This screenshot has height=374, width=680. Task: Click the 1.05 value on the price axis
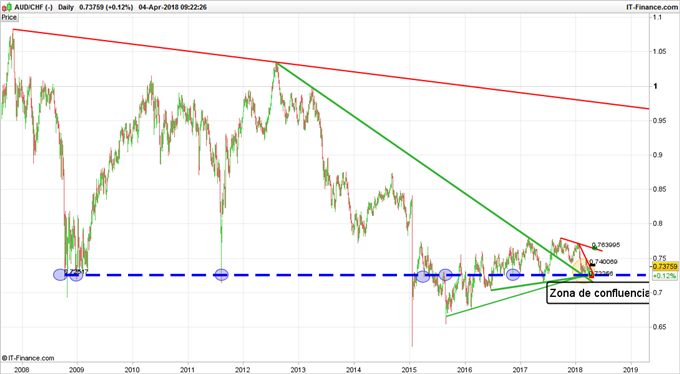coord(659,52)
